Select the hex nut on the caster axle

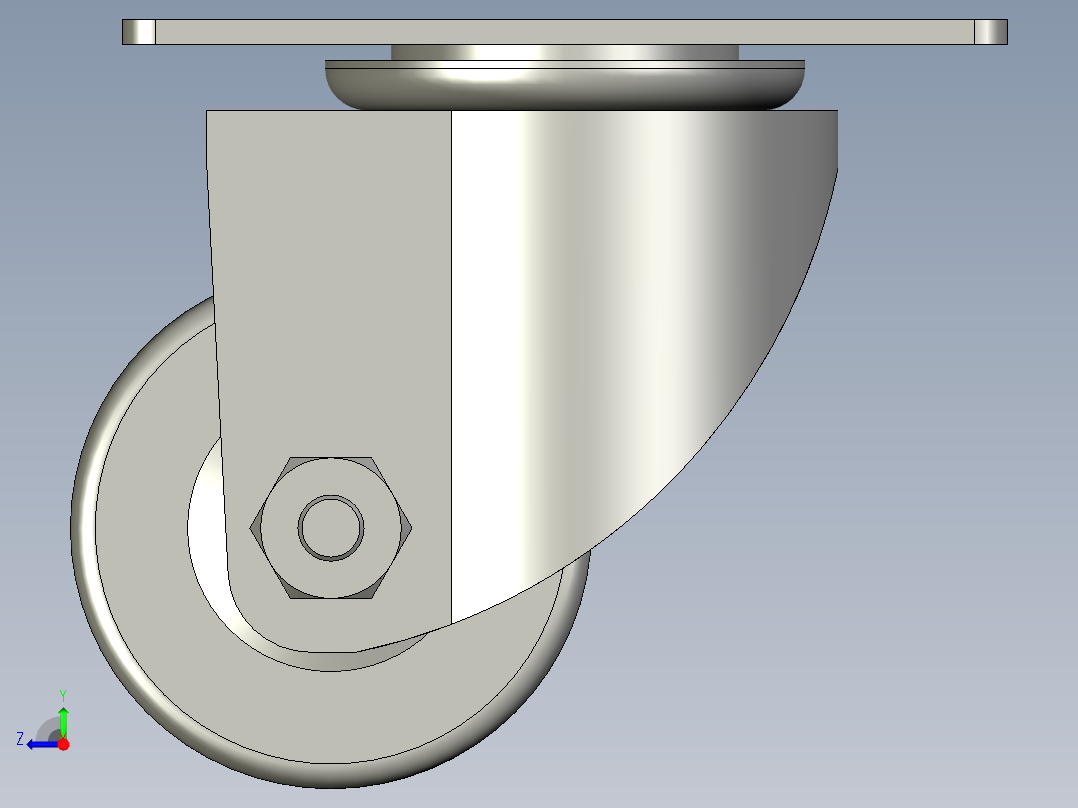pos(331,527)
